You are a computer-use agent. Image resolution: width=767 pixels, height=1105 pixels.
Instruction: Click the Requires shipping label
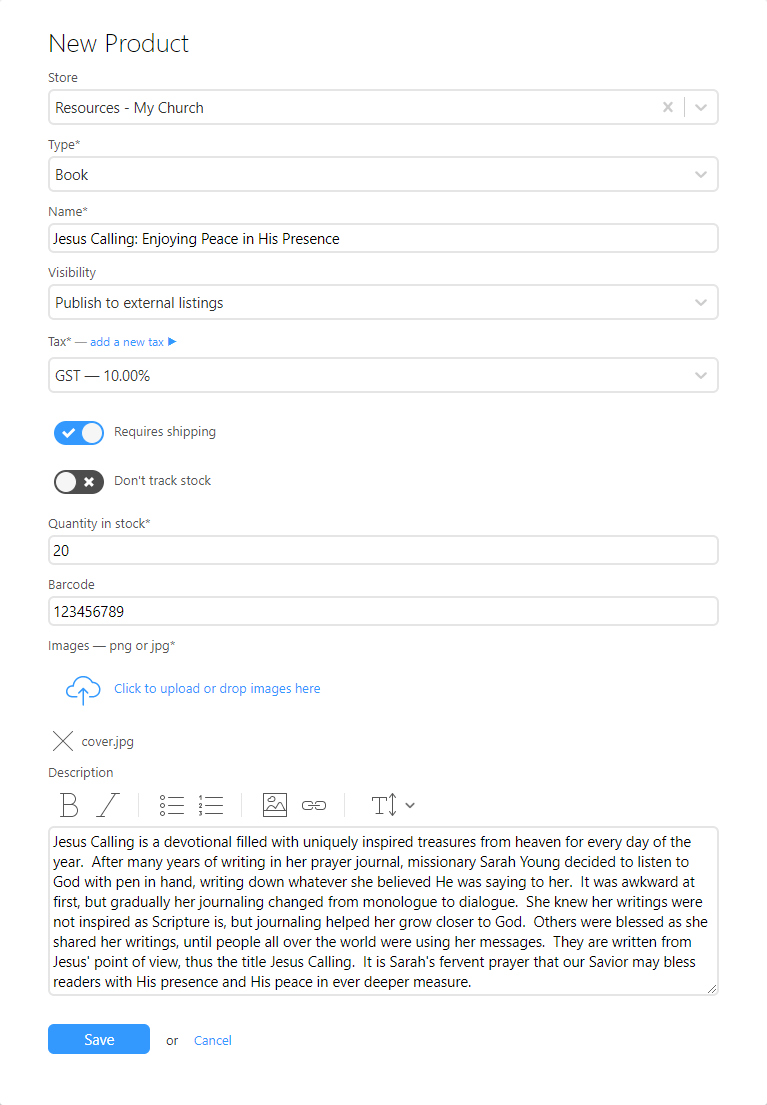165,432
